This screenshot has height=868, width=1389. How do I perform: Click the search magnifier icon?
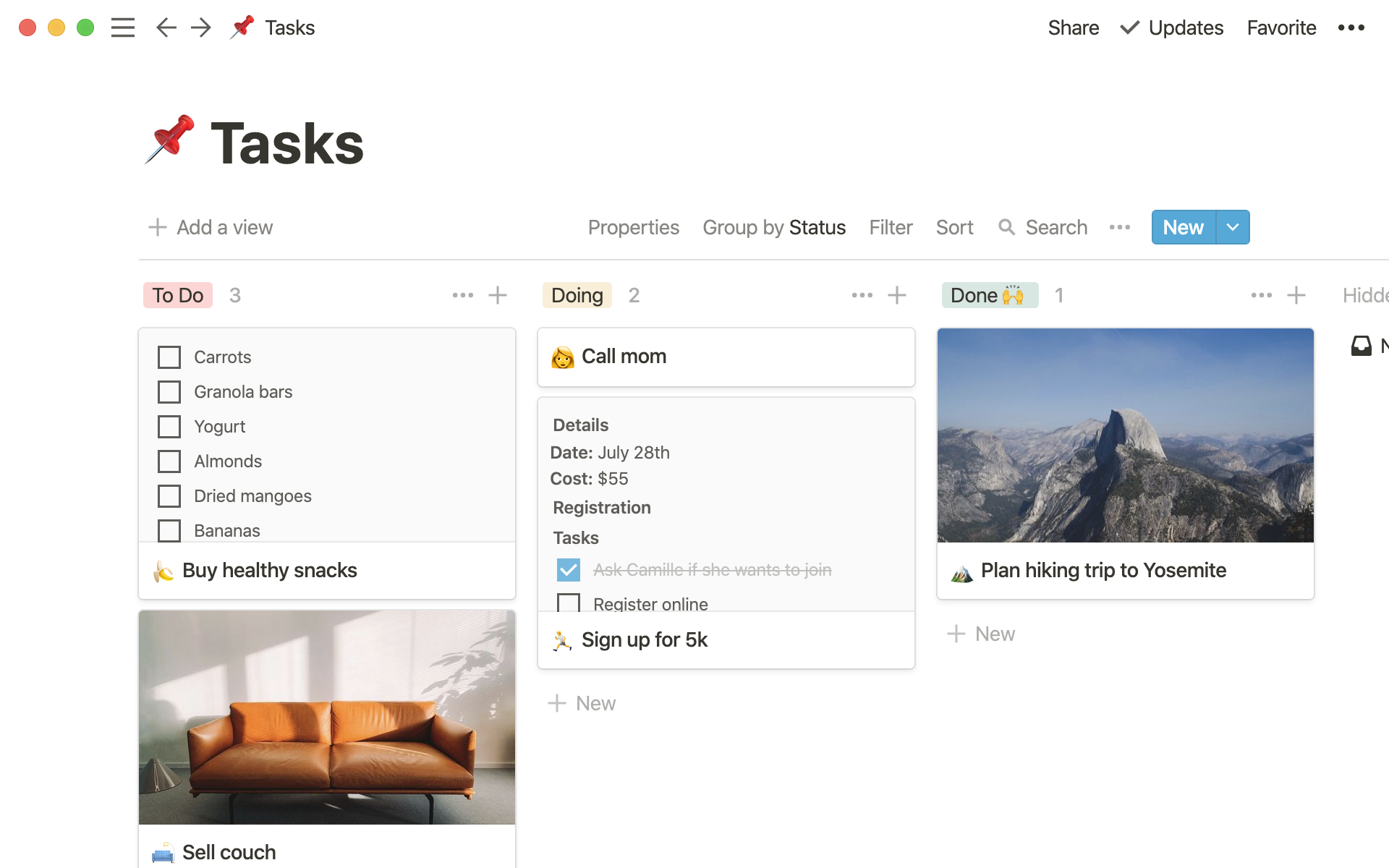1006,227
